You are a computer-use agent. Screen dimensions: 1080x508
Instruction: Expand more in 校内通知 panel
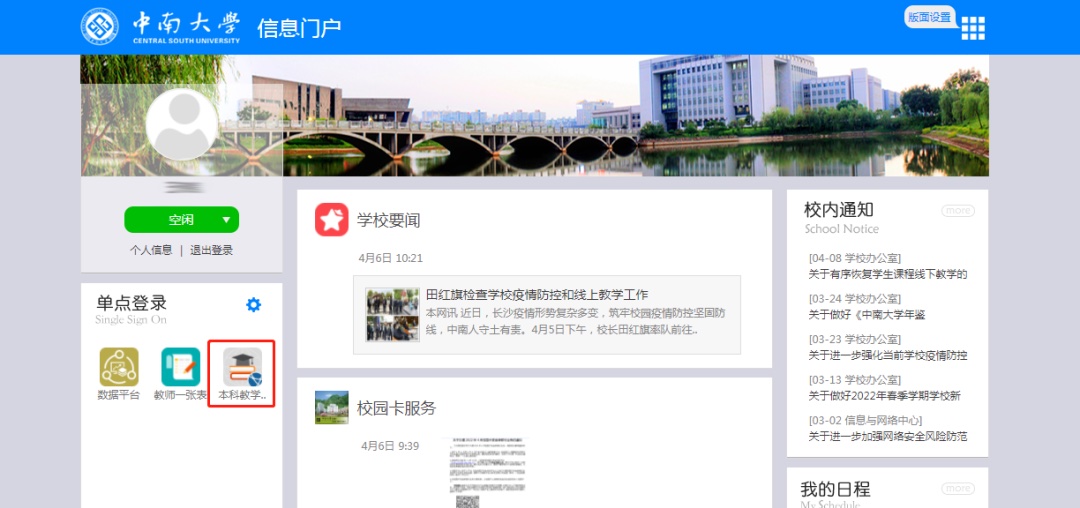tap(957, 211)
